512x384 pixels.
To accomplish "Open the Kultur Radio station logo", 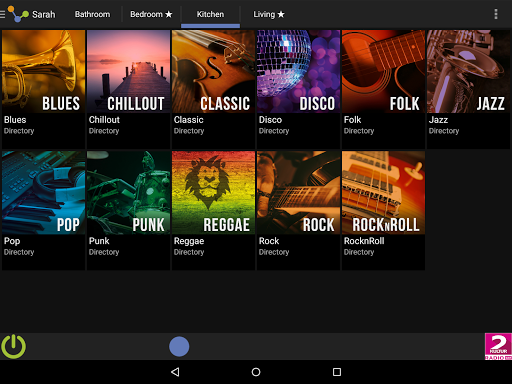I will coord(498,346).
